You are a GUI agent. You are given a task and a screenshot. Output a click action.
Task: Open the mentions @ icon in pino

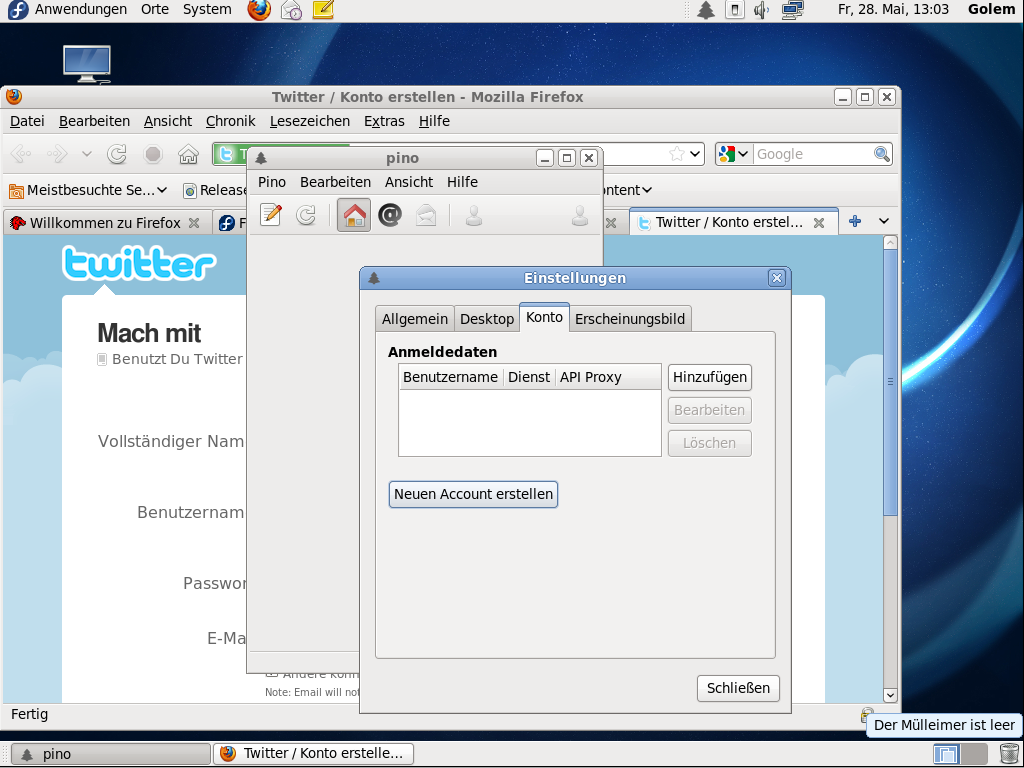pos(390,215)
